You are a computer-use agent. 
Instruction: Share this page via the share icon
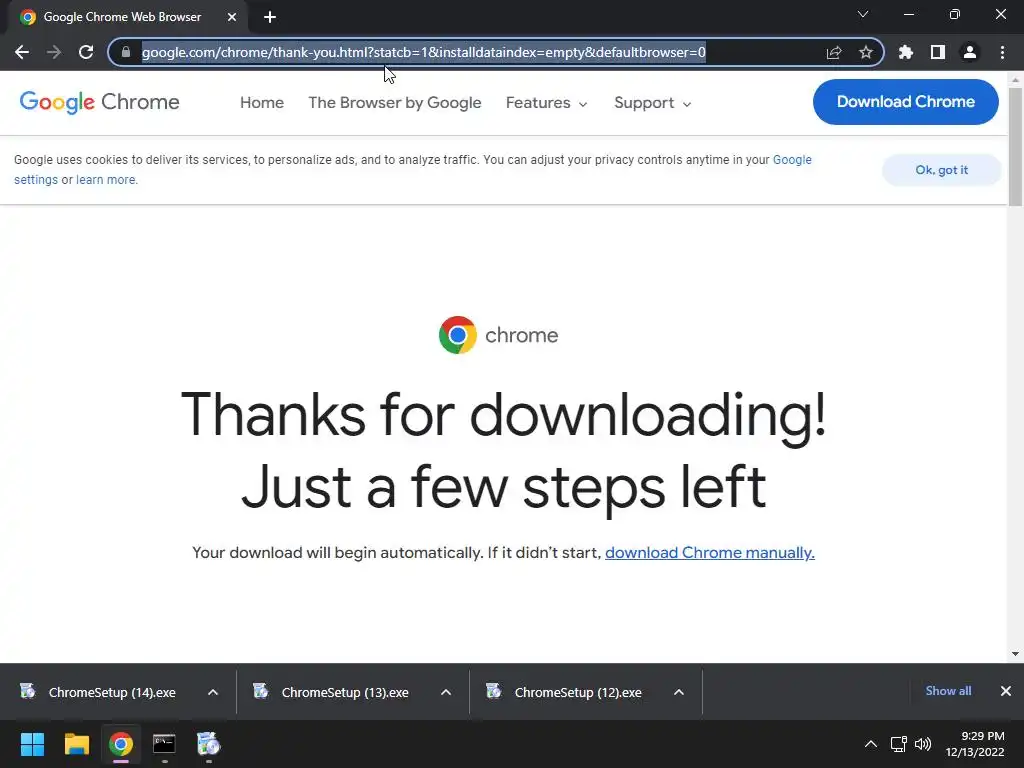coord(834,52)
